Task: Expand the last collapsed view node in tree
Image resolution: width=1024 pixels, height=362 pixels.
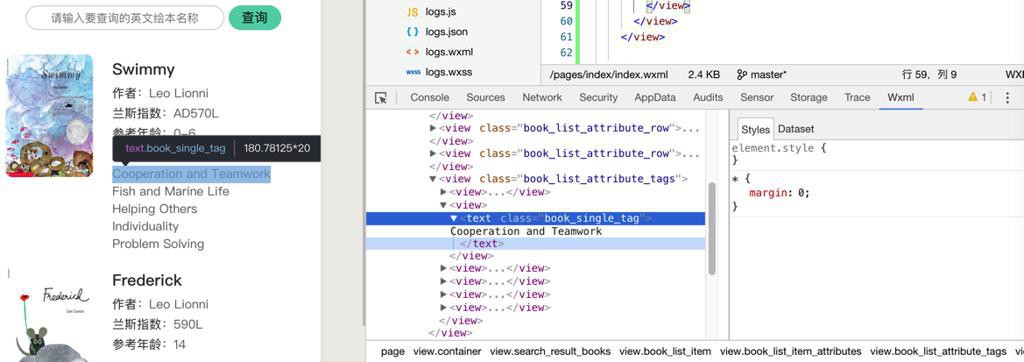Action: tap(444, 308)
